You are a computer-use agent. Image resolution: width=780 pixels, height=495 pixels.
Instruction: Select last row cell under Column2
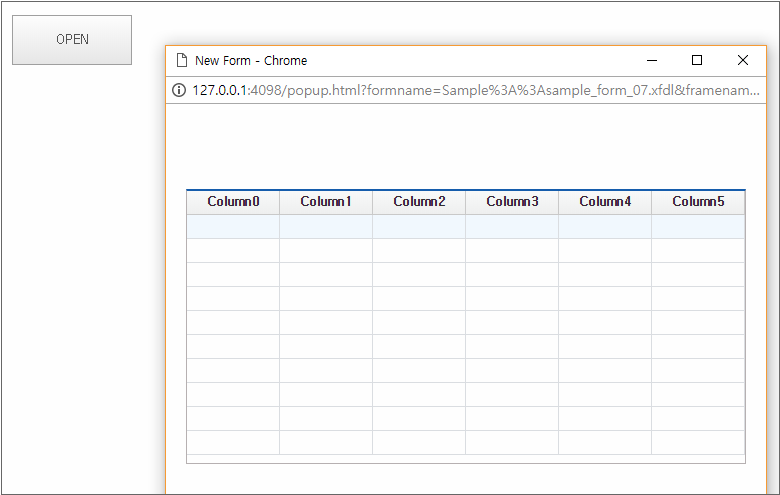pyautogui.click(x=419, y=443)
